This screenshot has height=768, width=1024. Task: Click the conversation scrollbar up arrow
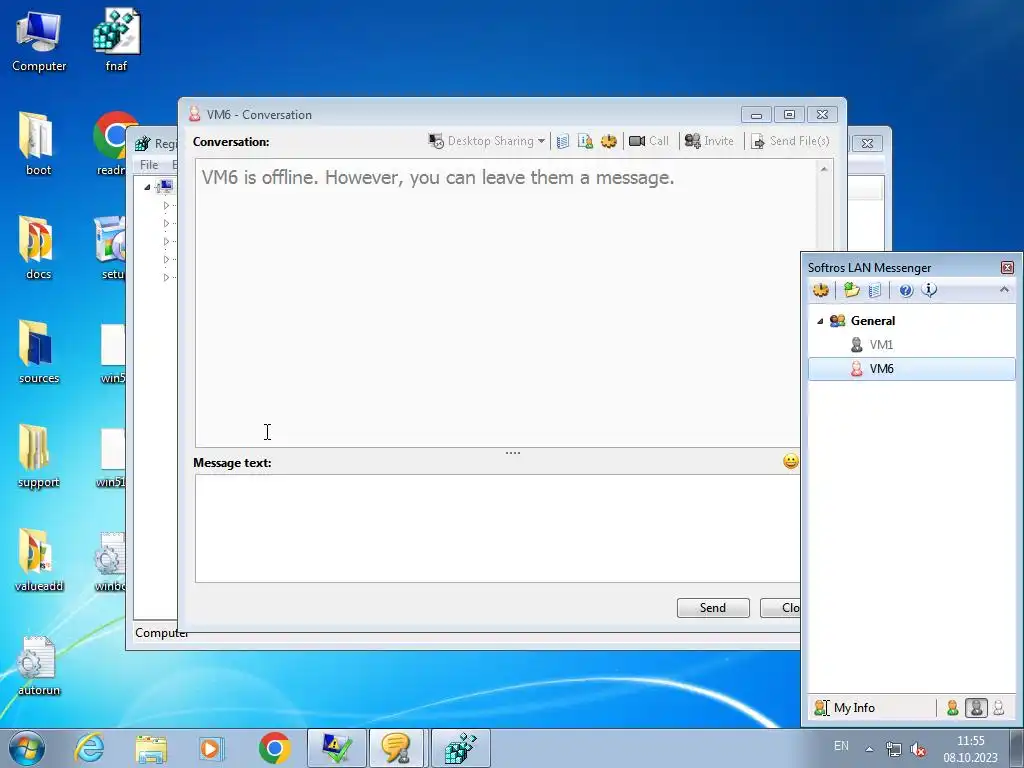(824, 170)
